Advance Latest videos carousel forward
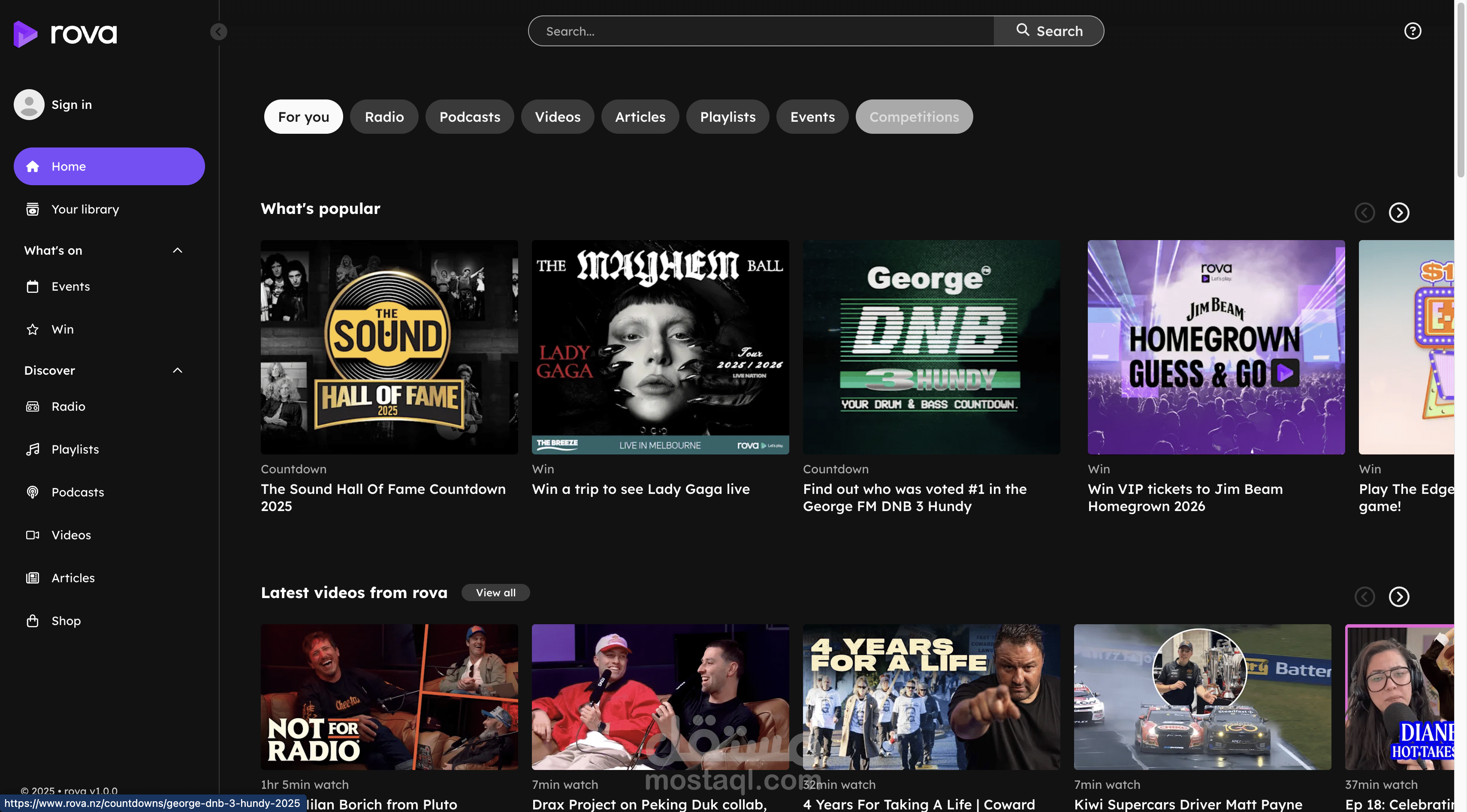This screenshot has height=812, width=1467. [1399, 596]
